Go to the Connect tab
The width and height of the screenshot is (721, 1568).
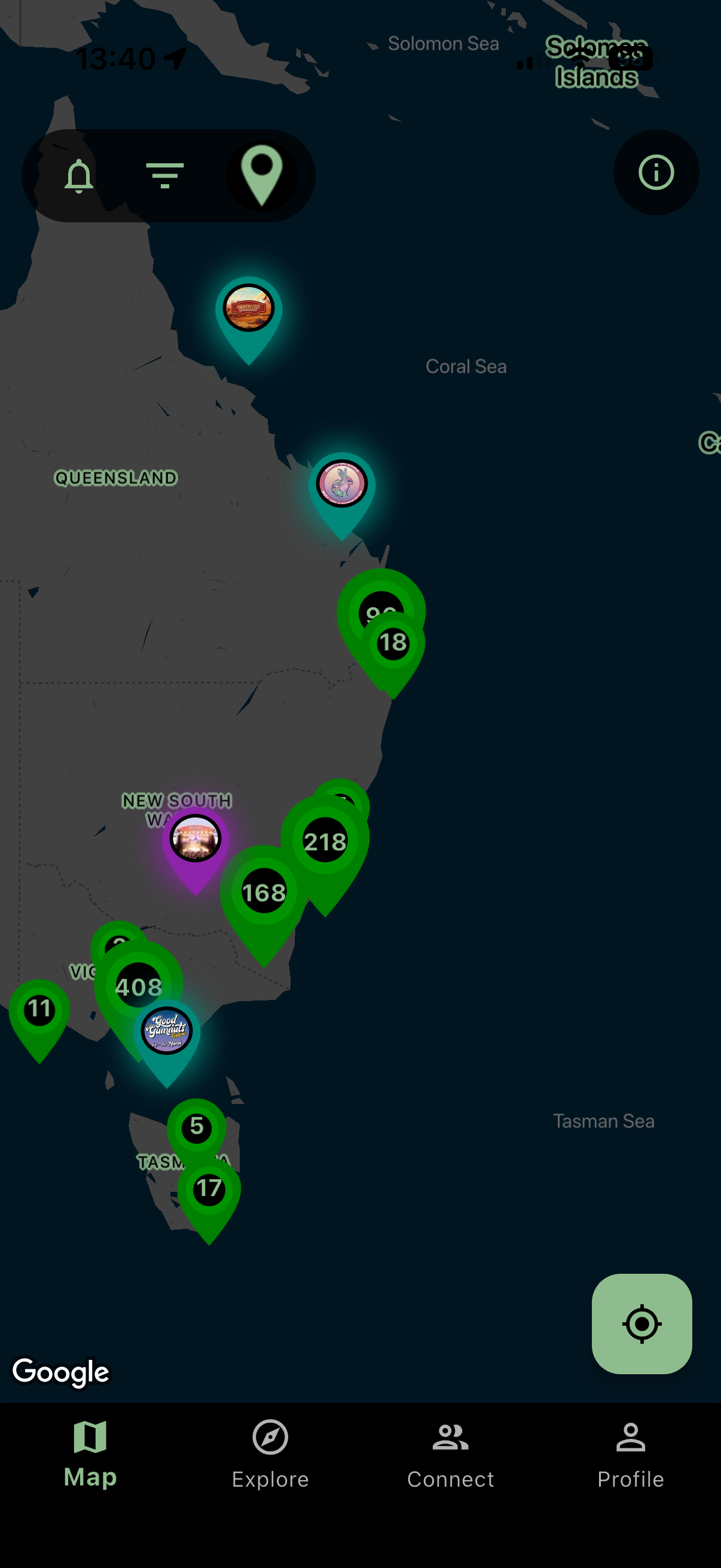[x=450, y=1454]
